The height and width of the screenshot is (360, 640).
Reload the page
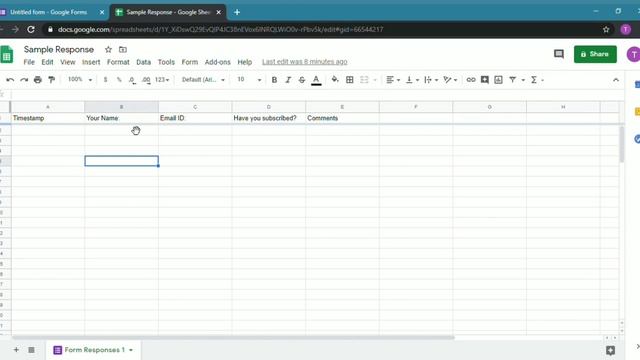[x=31, y=29]
